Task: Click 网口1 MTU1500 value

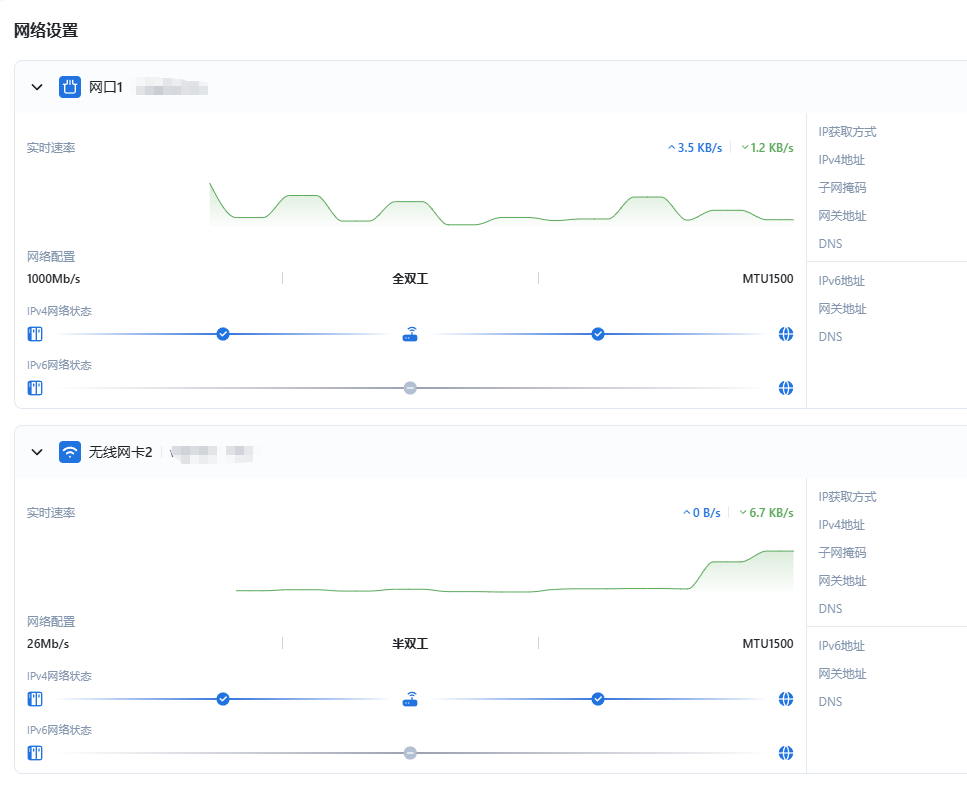Action: point(768,279)
